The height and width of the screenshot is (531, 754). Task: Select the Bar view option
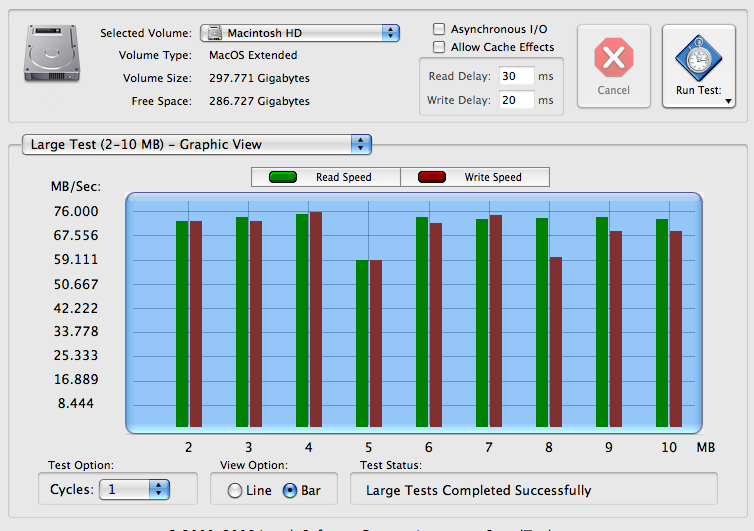[x=290, y=490]
